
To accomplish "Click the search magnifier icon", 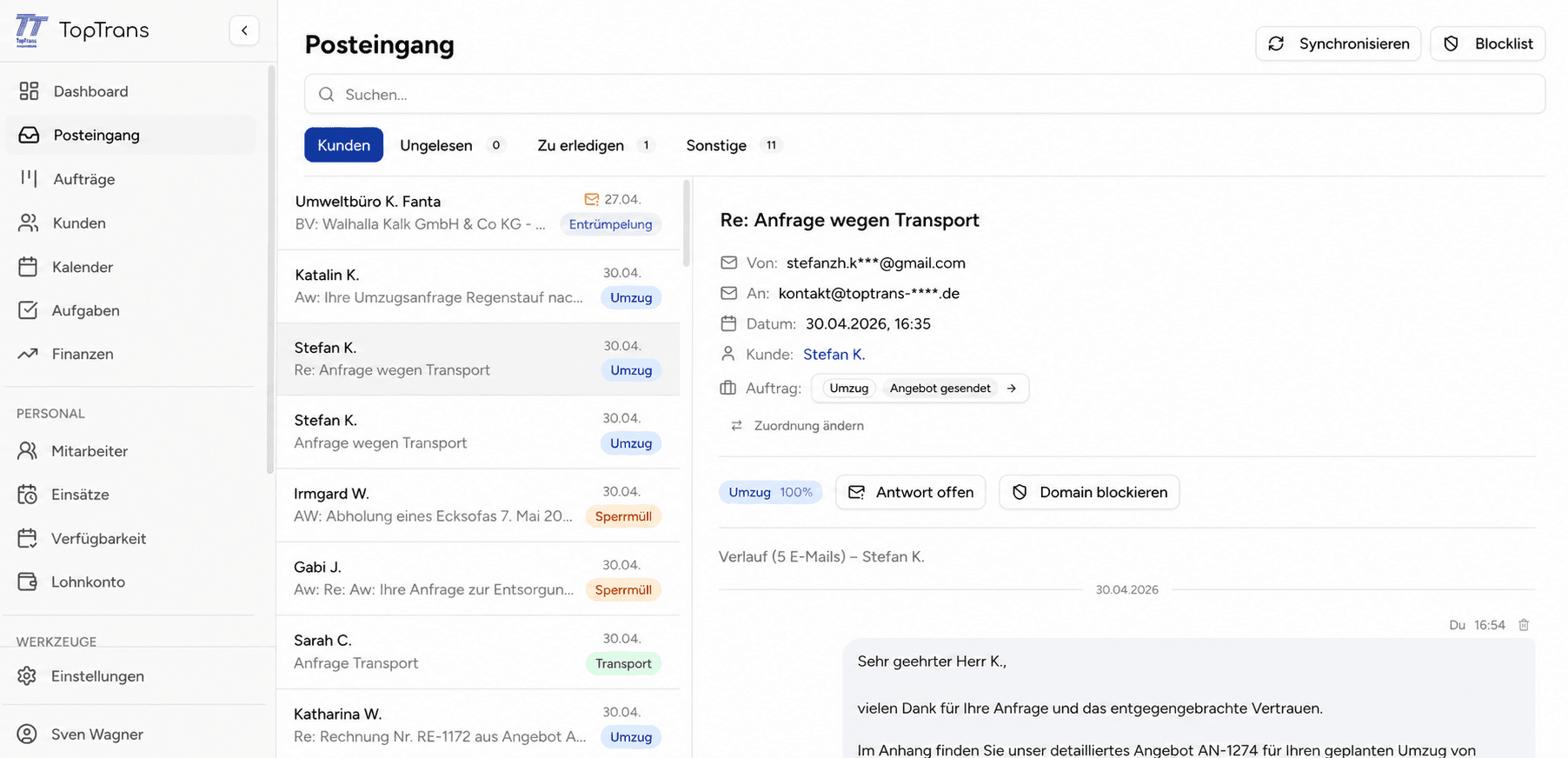I will pyautogui.click(x=326, y=94).
